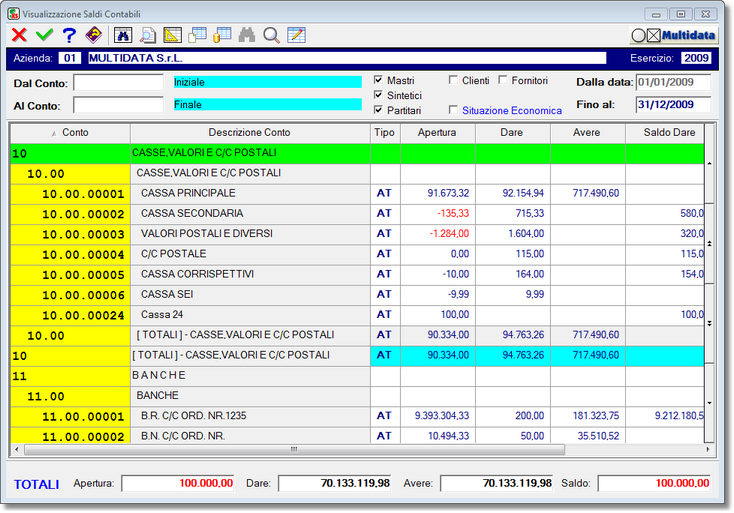Click the table with document icon
The height and width of the screenshot is (513, 734).
click(x=197, y=35)
